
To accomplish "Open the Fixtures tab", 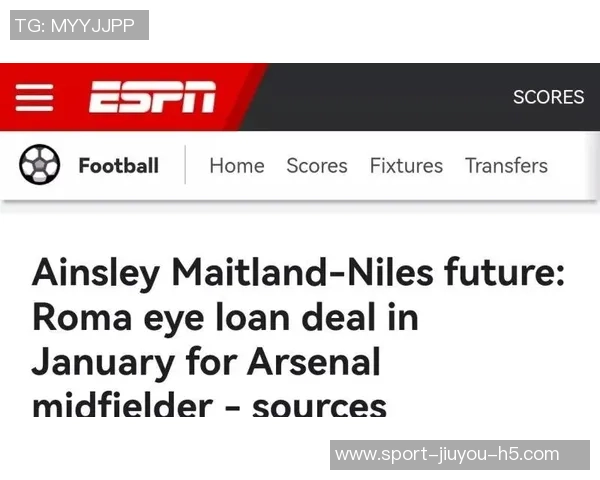I will tap(406, 166).
